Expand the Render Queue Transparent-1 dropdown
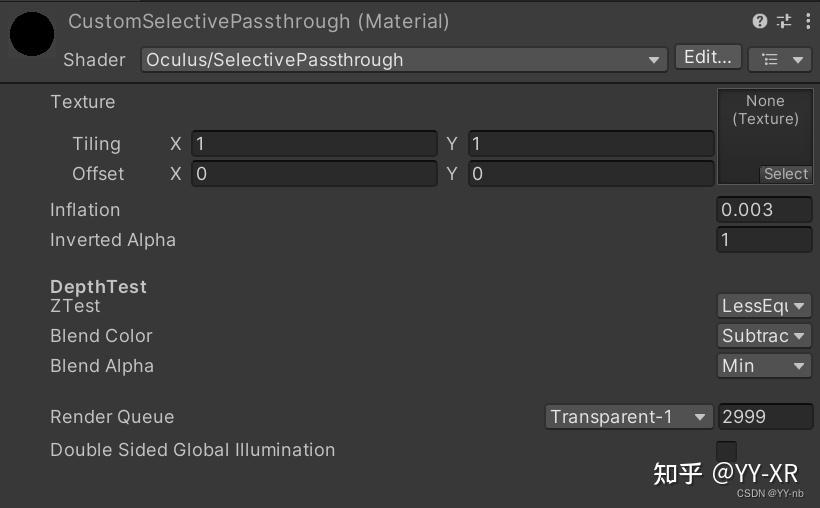820x508 pixels. pos(629,417)
